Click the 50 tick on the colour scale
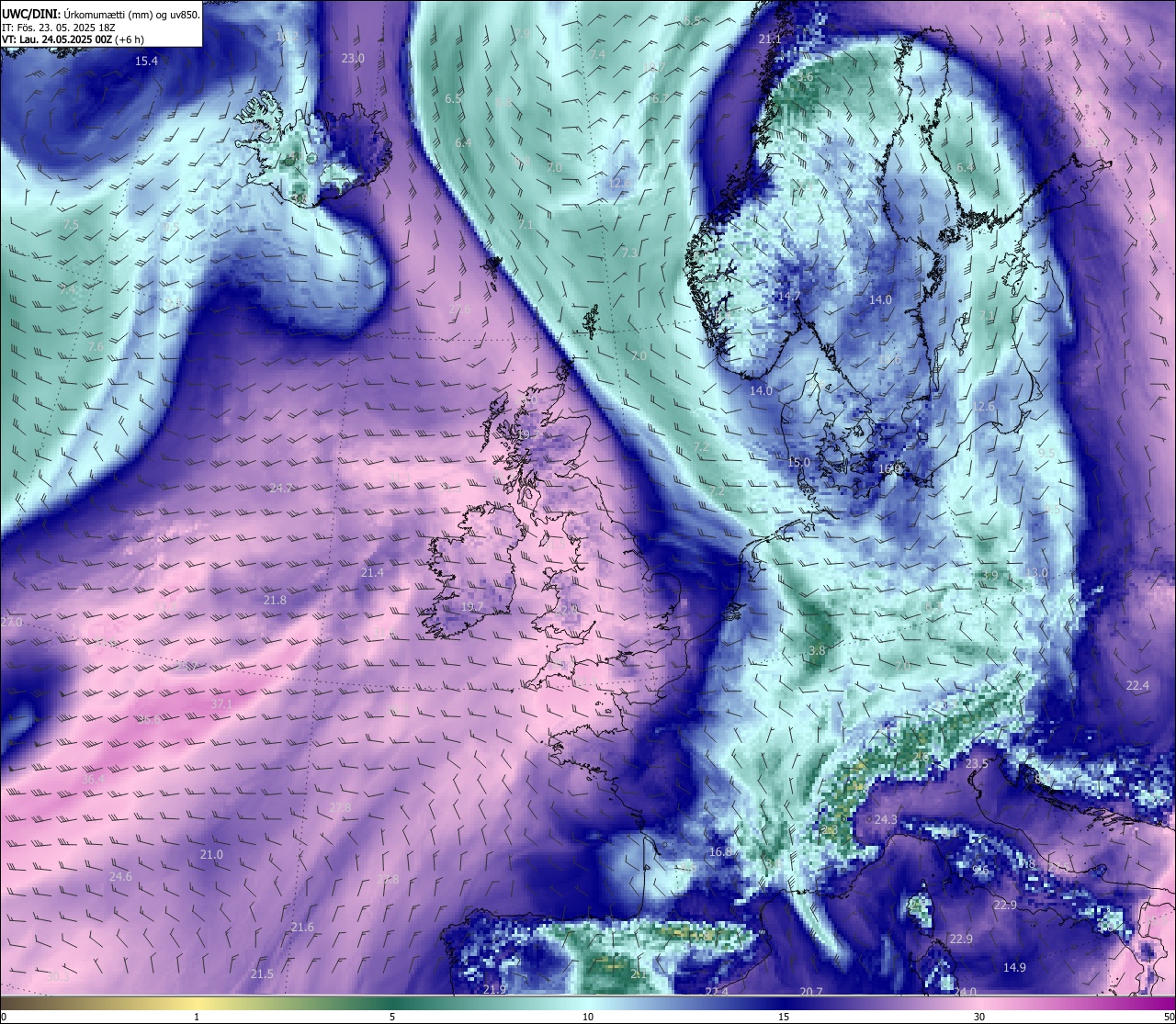The image size is (1176, 1024). (1168, 1016)
